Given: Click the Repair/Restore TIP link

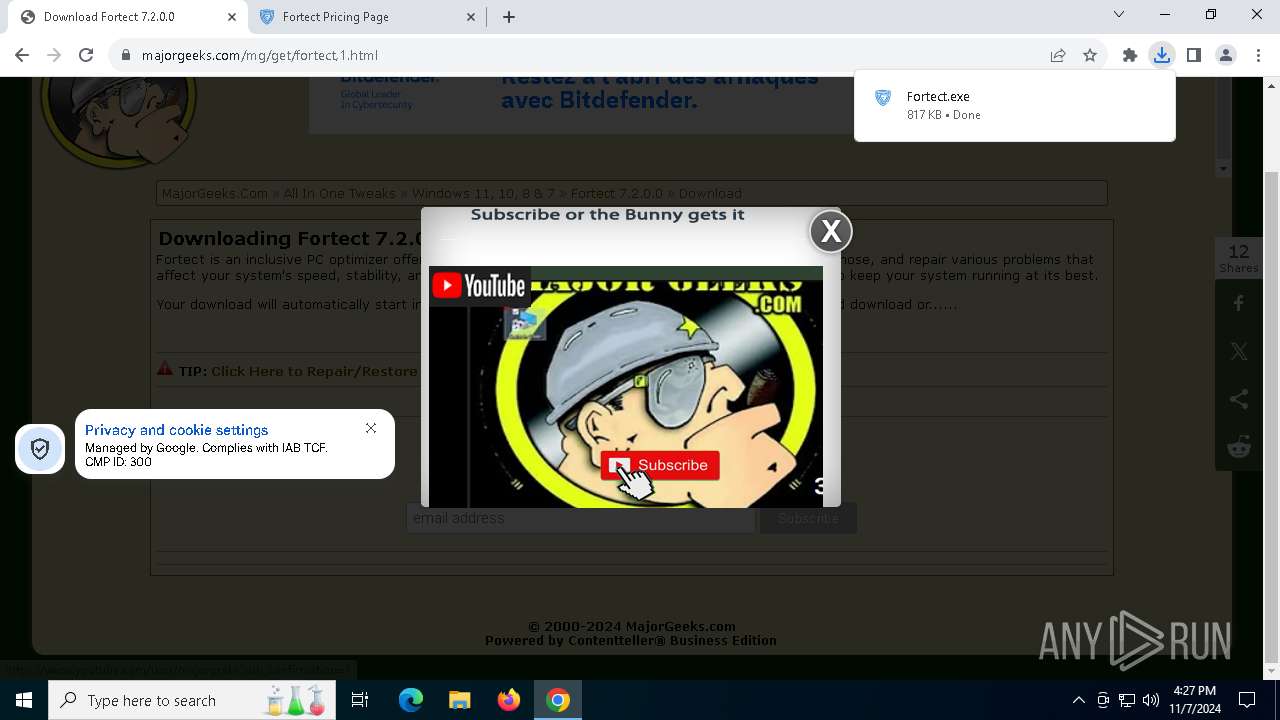Looking at the screenshot, I should (314, 371).
